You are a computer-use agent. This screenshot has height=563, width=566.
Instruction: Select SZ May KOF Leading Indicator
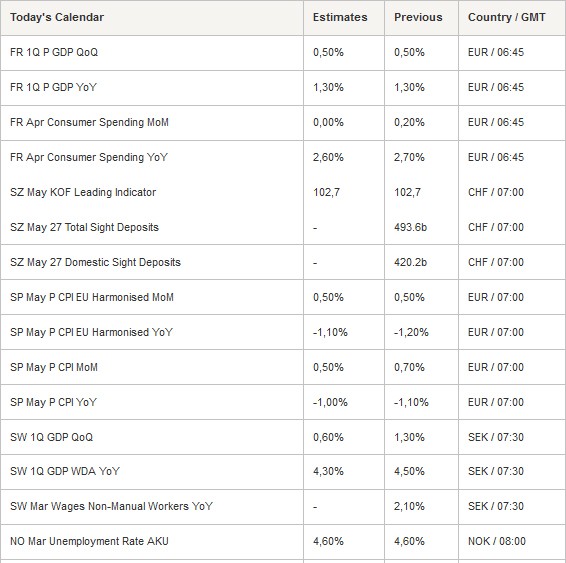(83, 192)
